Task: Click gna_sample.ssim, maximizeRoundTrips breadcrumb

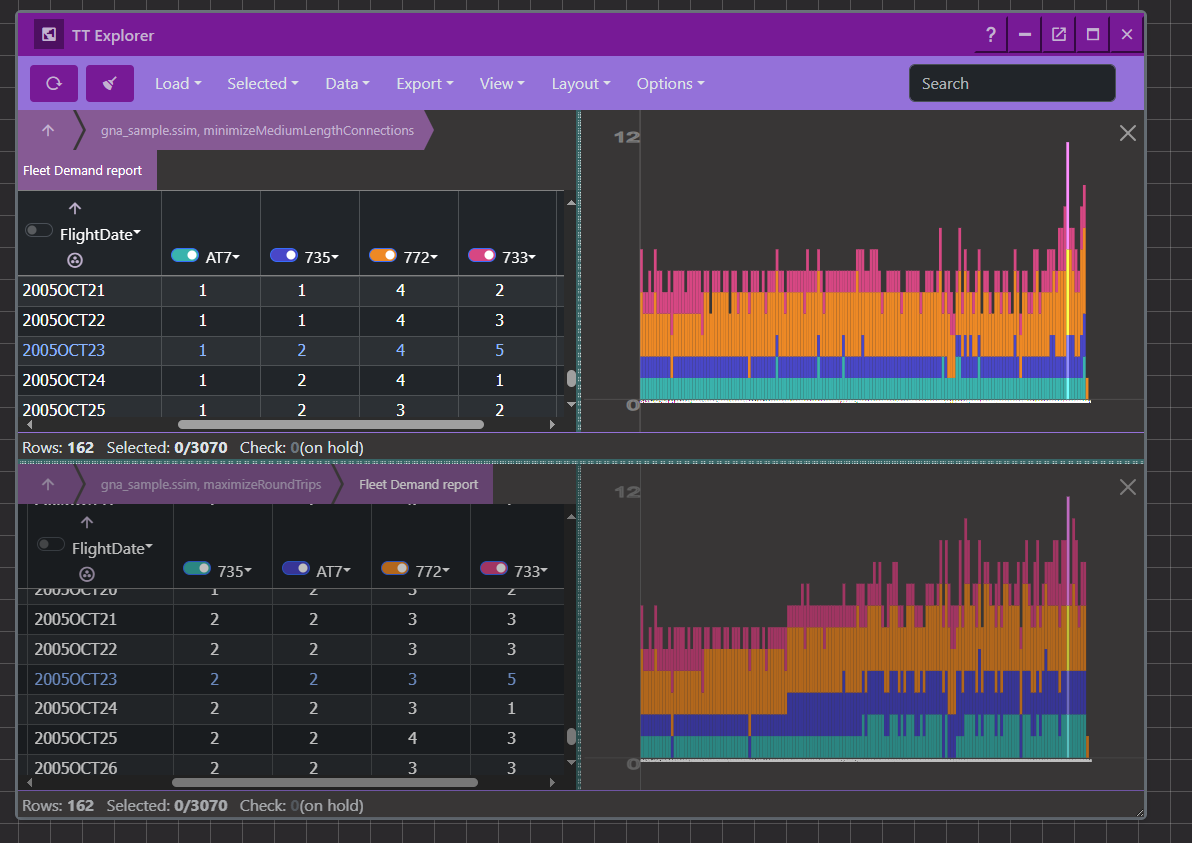Action: click(x=211, y=485)
